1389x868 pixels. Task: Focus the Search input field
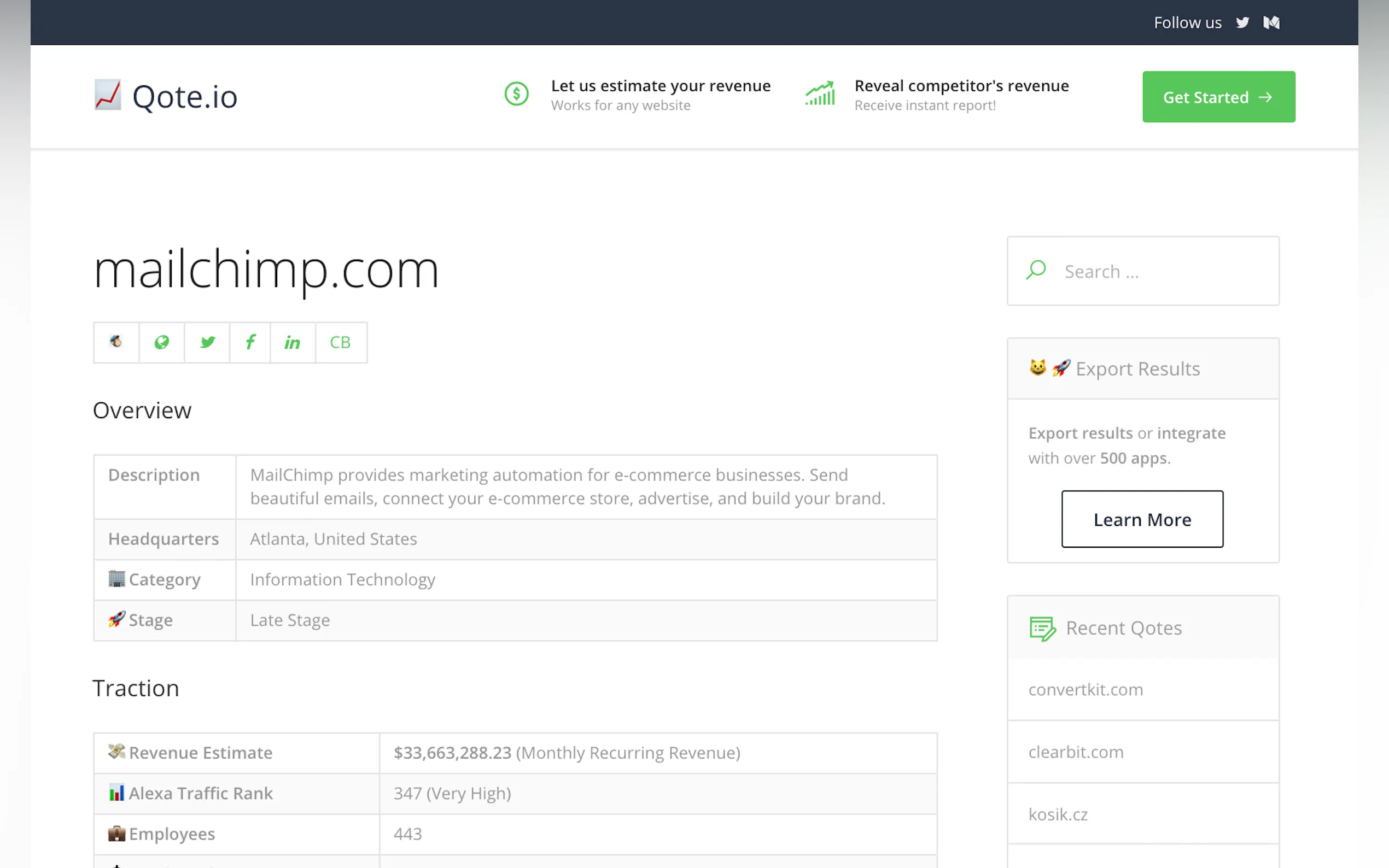1143,271
